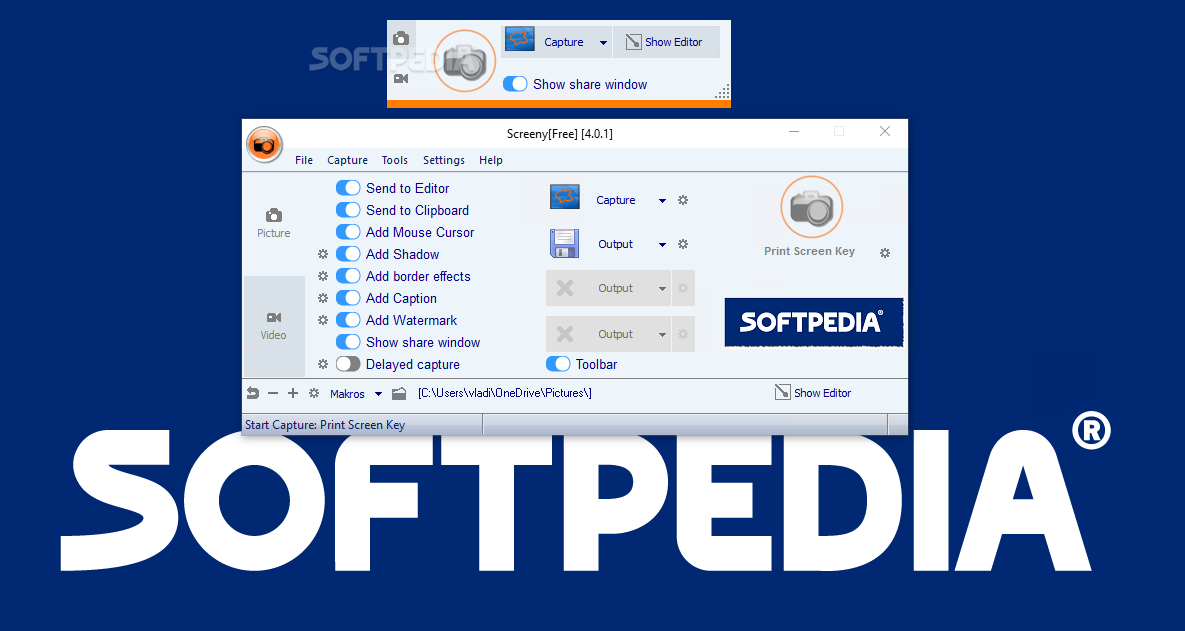This screenshot has height=631, width=1185.
Task: Switch to the Video mode tab
Action: coord(274,326)
